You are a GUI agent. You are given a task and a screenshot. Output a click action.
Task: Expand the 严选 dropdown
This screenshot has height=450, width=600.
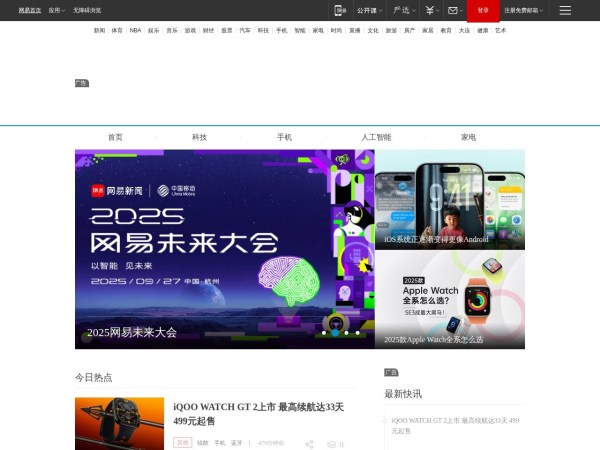(404, 10)
